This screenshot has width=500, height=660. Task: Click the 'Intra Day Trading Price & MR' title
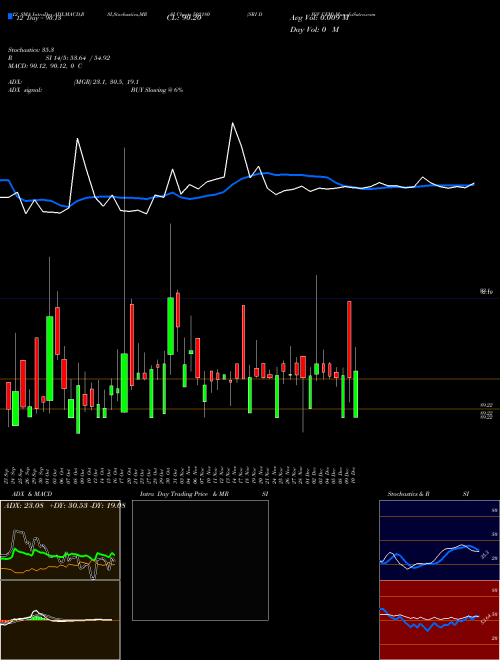[x=184, y=494]
